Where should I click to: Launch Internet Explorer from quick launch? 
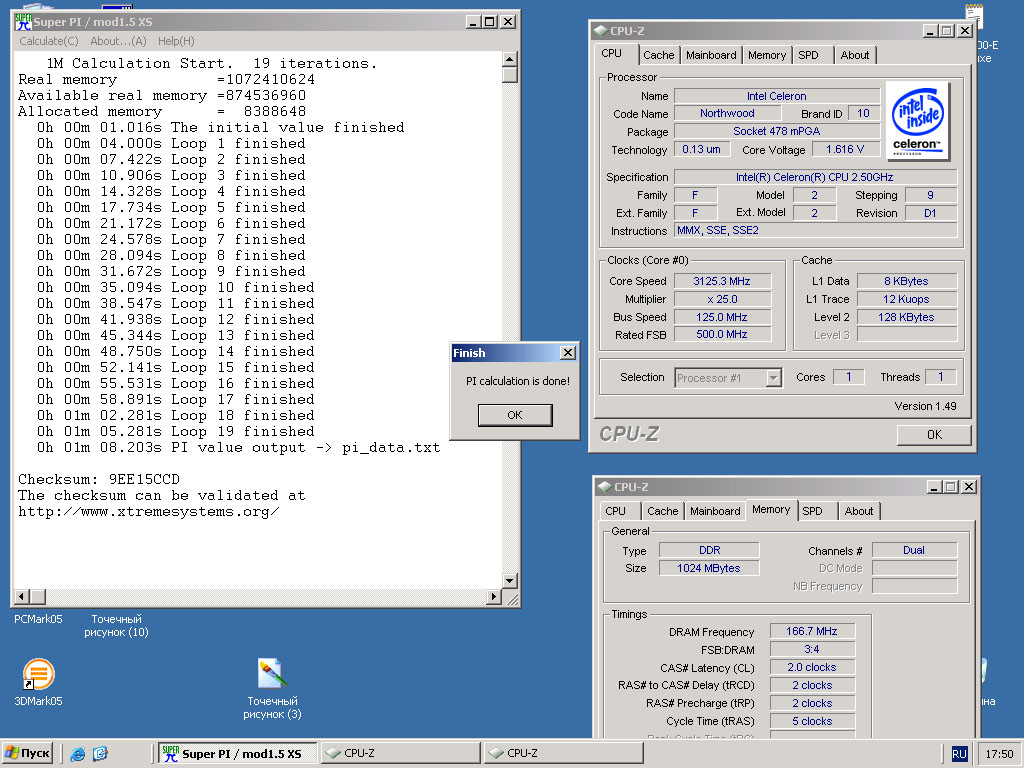pyautogui.click(x=78, y=754)
